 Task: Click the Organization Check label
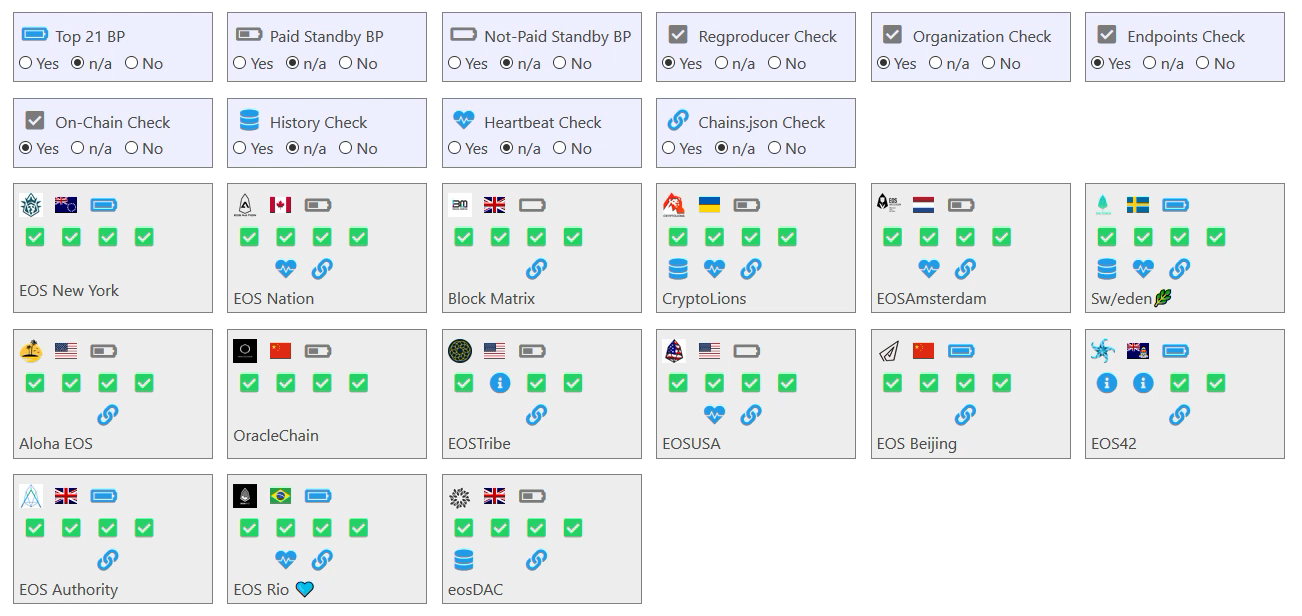pos(982,36)
